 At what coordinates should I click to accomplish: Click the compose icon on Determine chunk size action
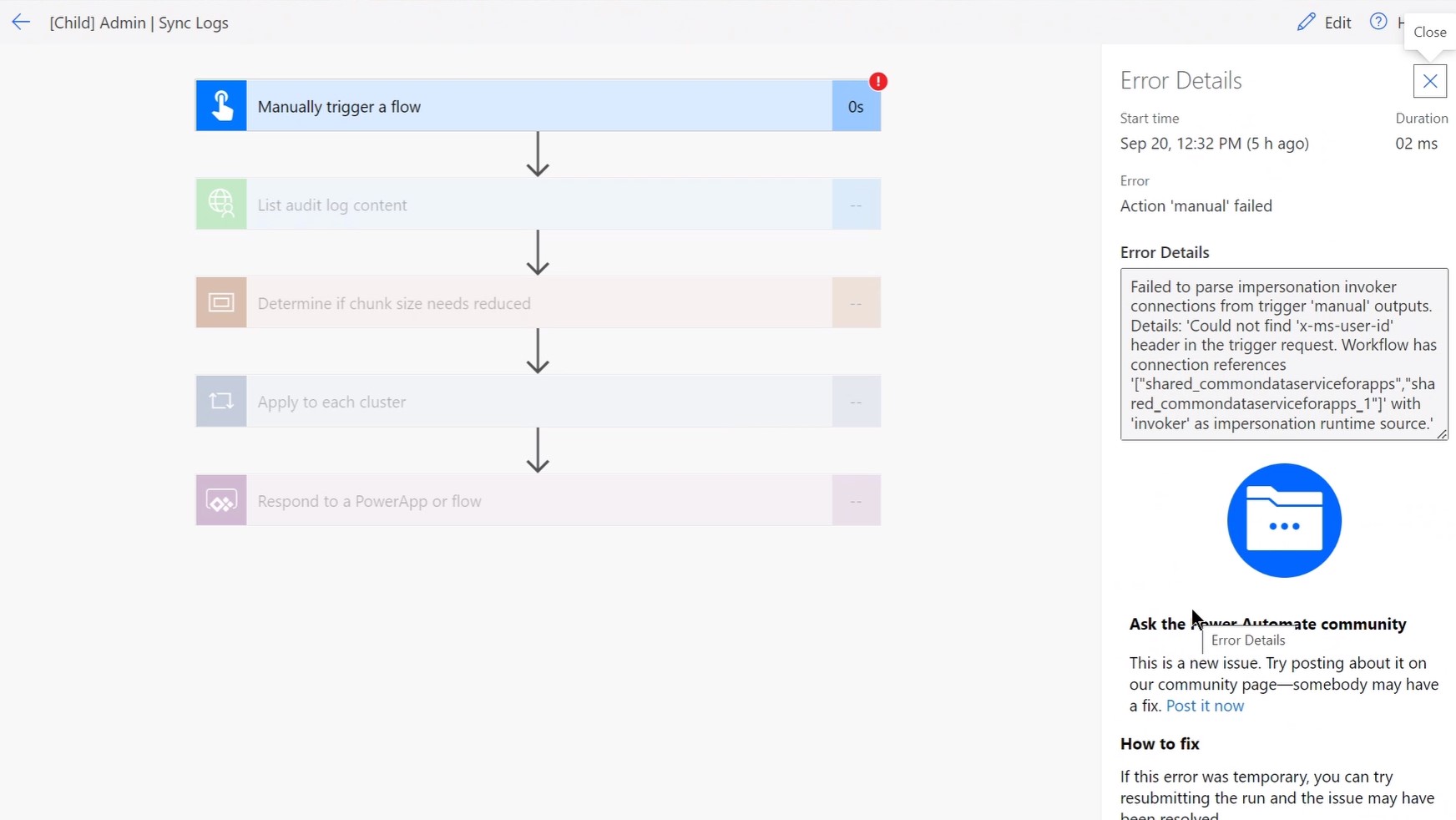(220, 302)
